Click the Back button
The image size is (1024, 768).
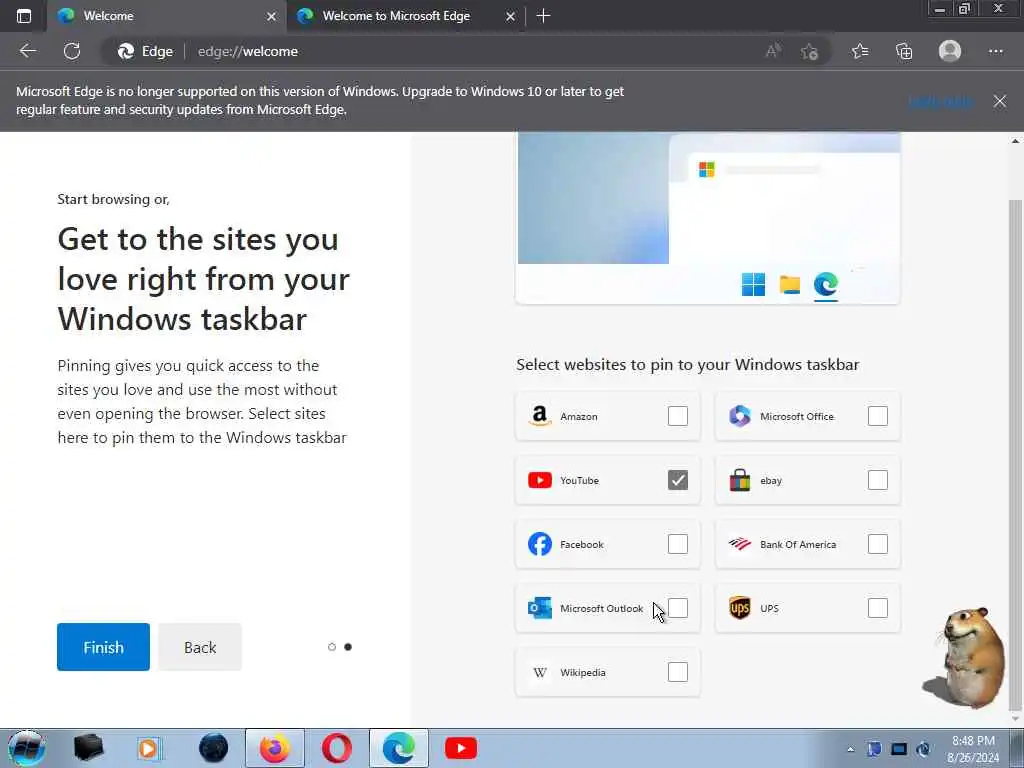[200, 647]
